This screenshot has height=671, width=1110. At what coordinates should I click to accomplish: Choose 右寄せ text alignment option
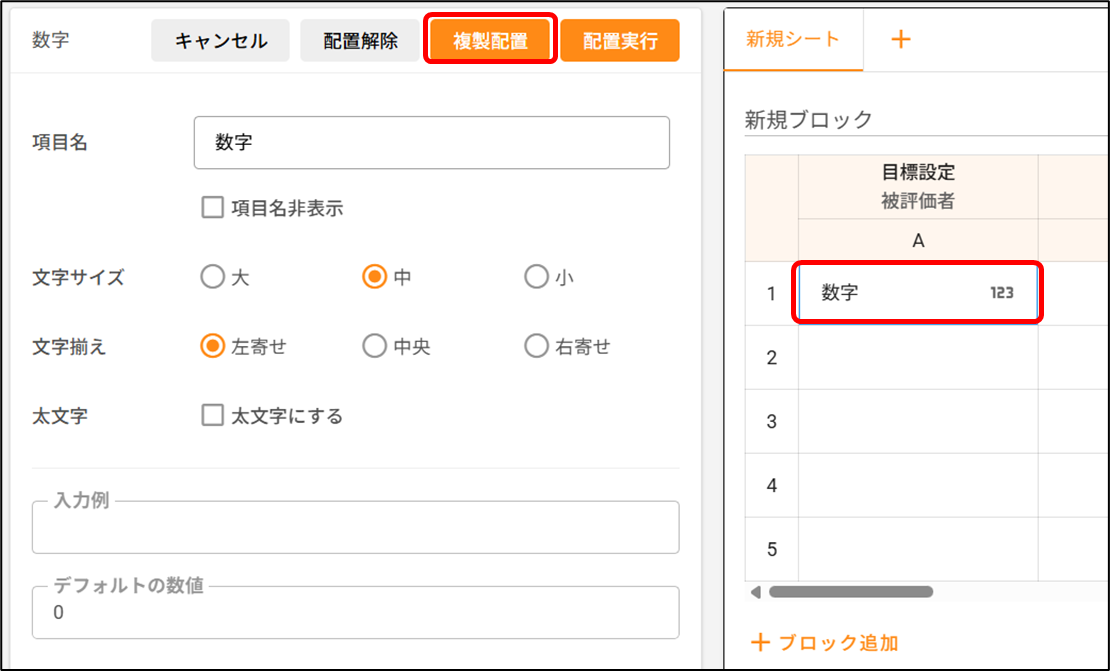(x=536, y=346)
